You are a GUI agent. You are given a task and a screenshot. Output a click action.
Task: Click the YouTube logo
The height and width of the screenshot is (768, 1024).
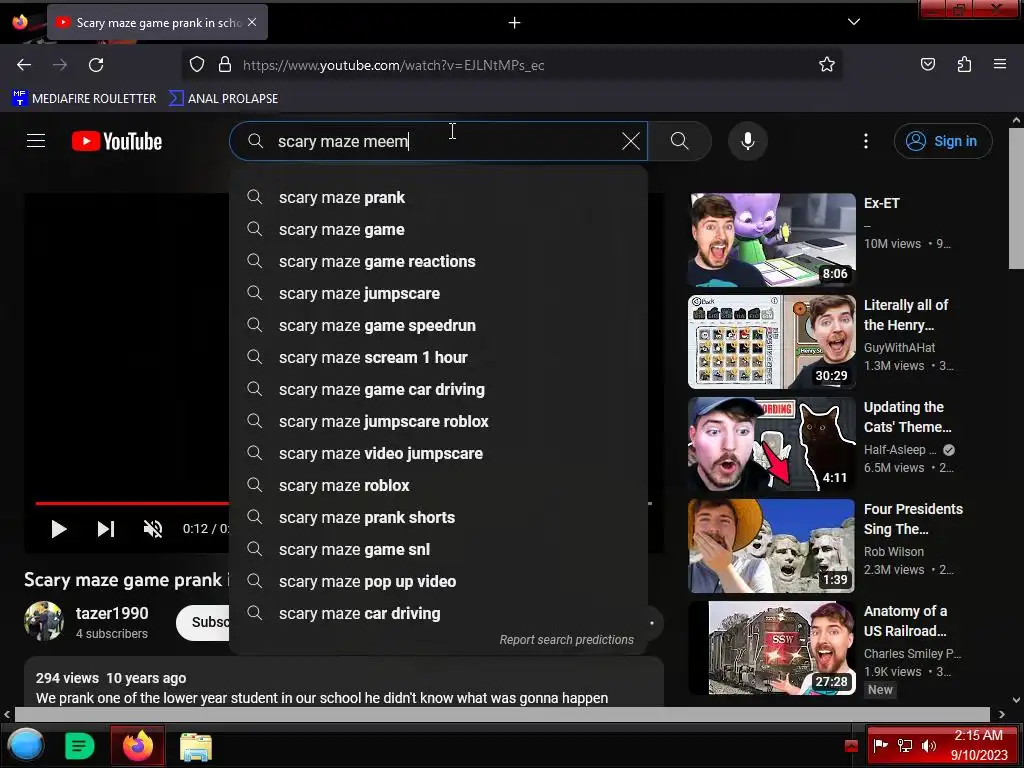117,141
